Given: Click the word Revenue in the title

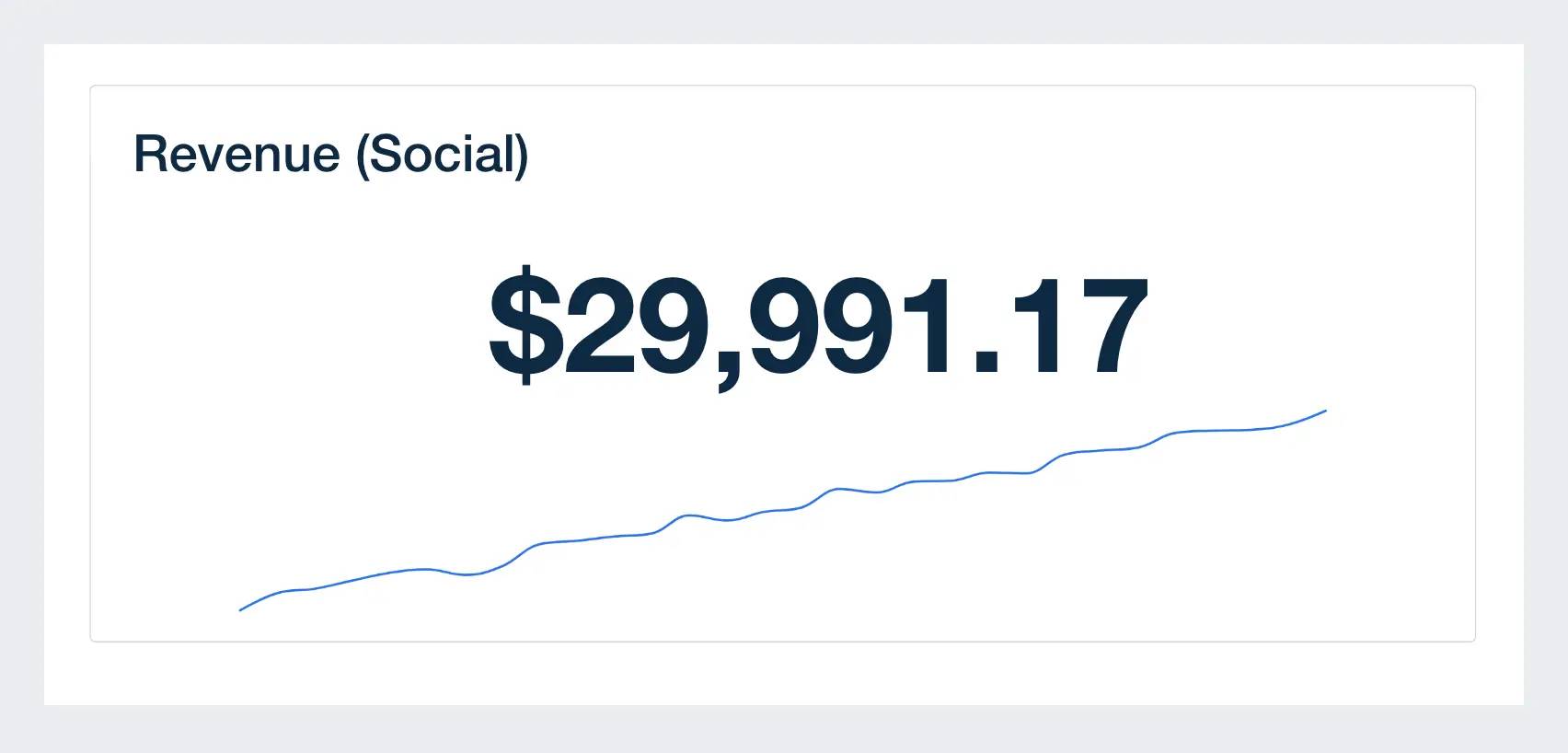Looking at the screenshot, I should (237, 155).
